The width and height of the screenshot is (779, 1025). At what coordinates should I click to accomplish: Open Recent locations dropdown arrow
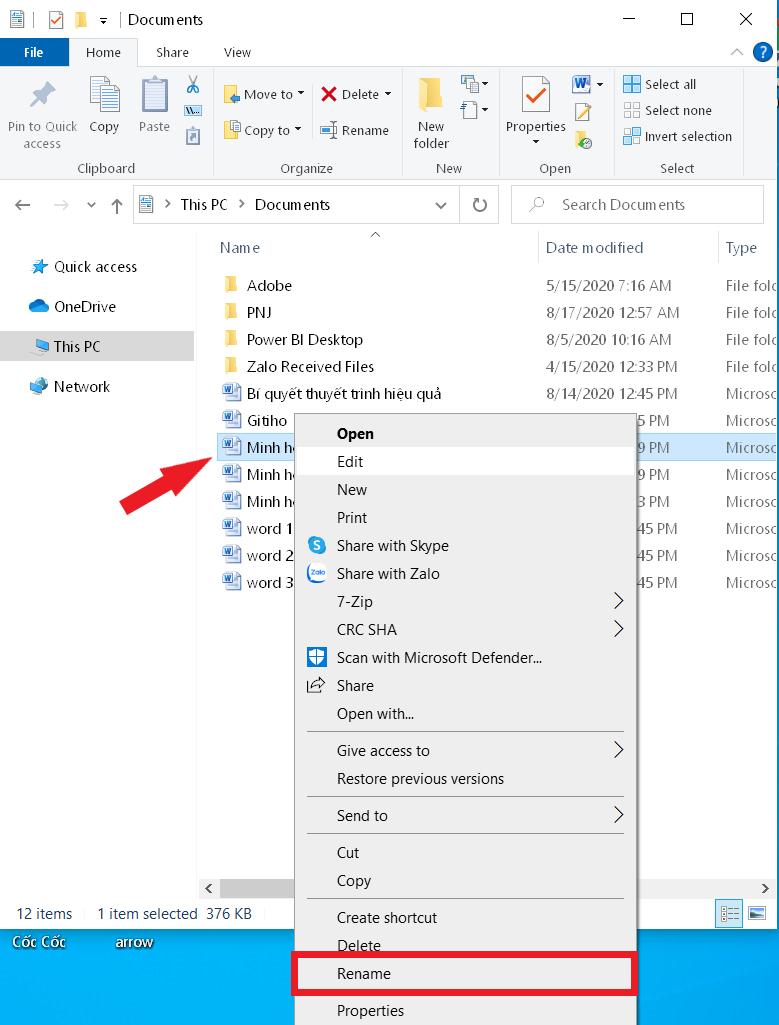click(91, 205)
